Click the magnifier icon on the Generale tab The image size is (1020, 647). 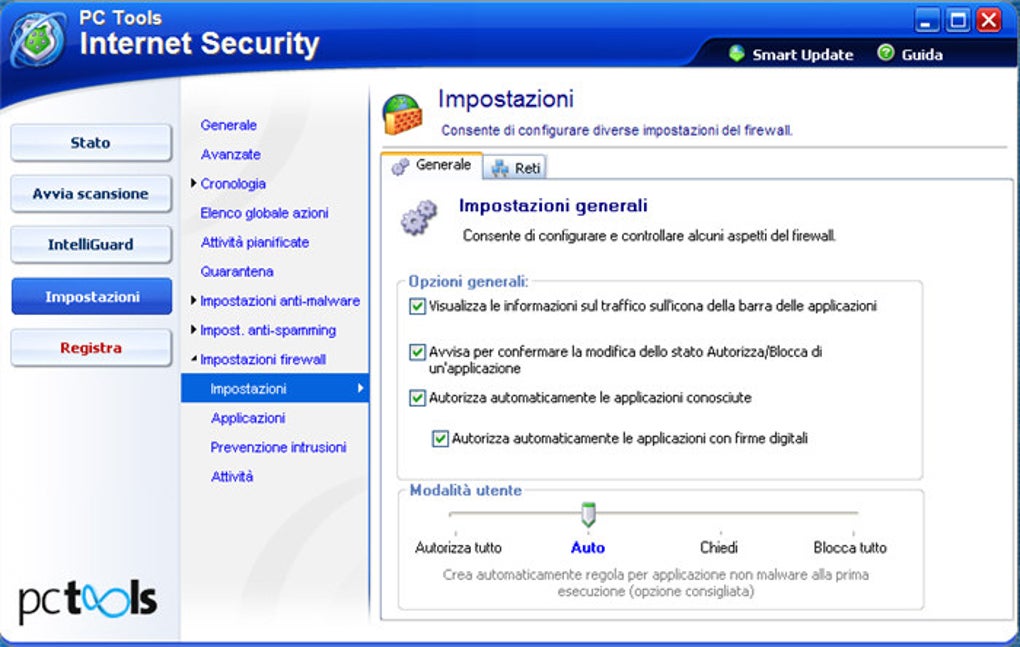point(400,164)
